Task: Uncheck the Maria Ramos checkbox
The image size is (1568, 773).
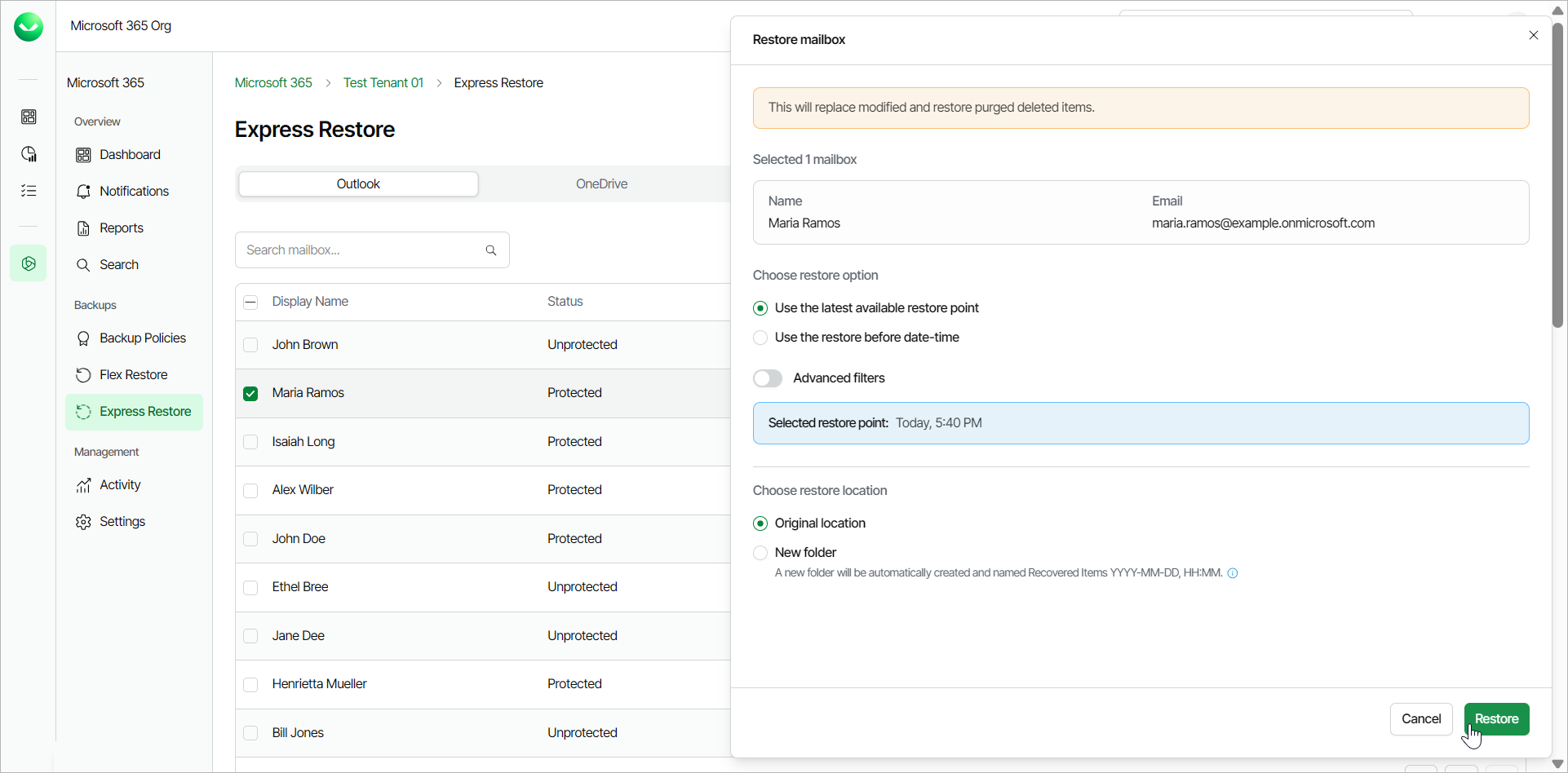Action: tap(250, 394)
